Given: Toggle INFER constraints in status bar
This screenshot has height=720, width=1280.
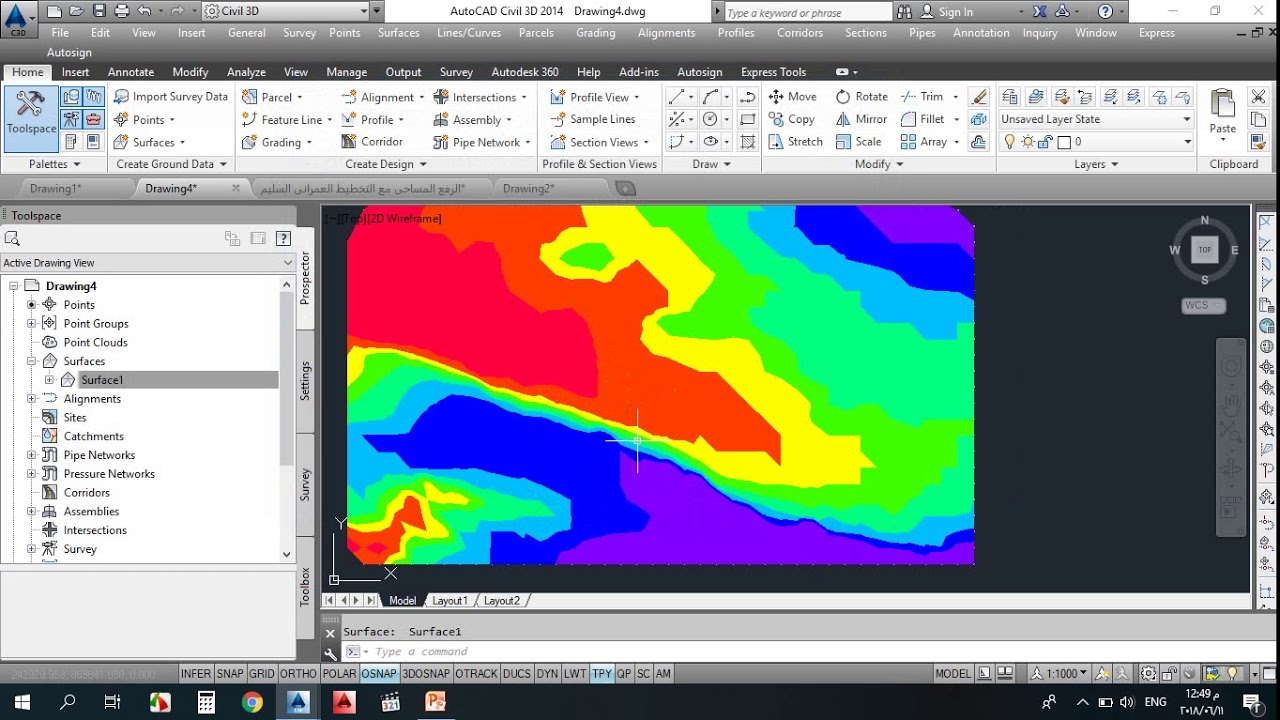Looking at the screenshot, I should (x=196, y=674).
